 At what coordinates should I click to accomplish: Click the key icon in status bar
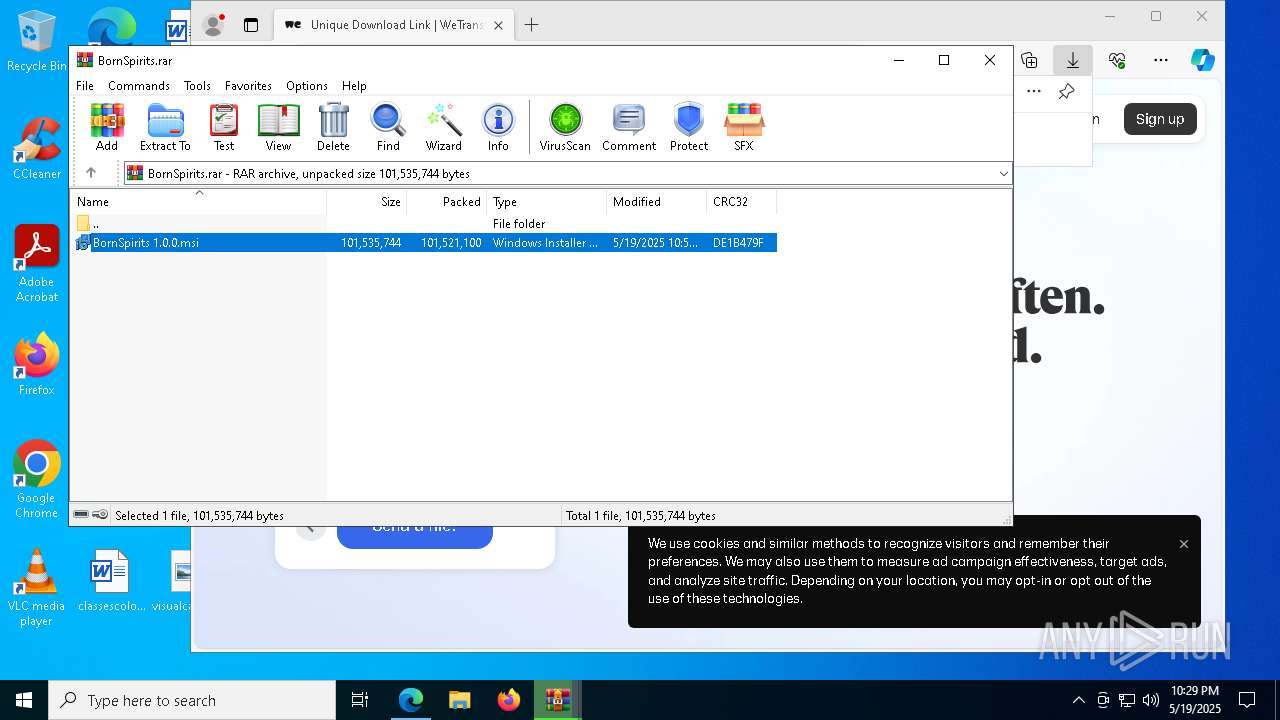pyautogui.click(x=100, y=515)
